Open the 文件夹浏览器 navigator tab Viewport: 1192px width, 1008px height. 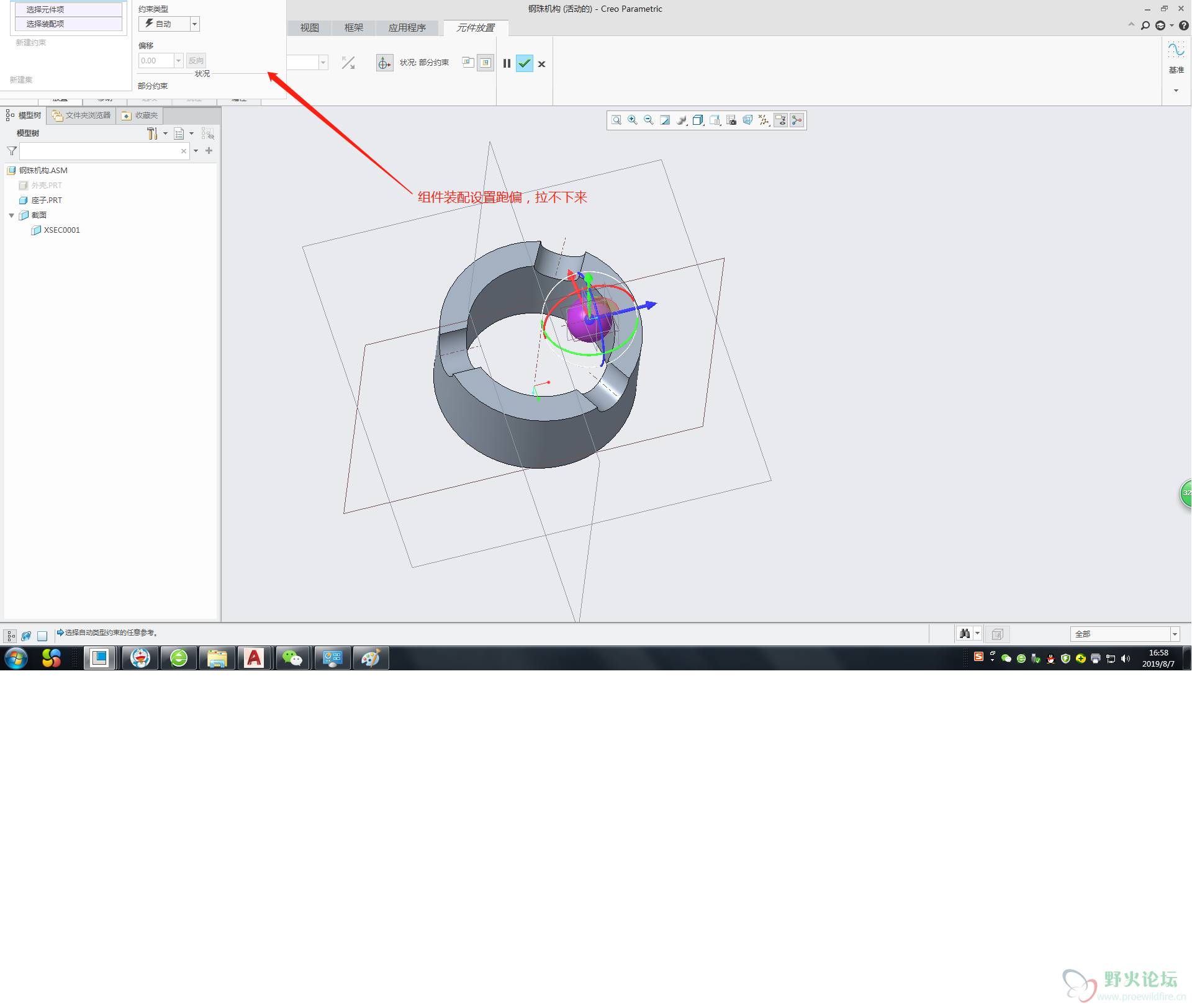(x=81, y=115)
